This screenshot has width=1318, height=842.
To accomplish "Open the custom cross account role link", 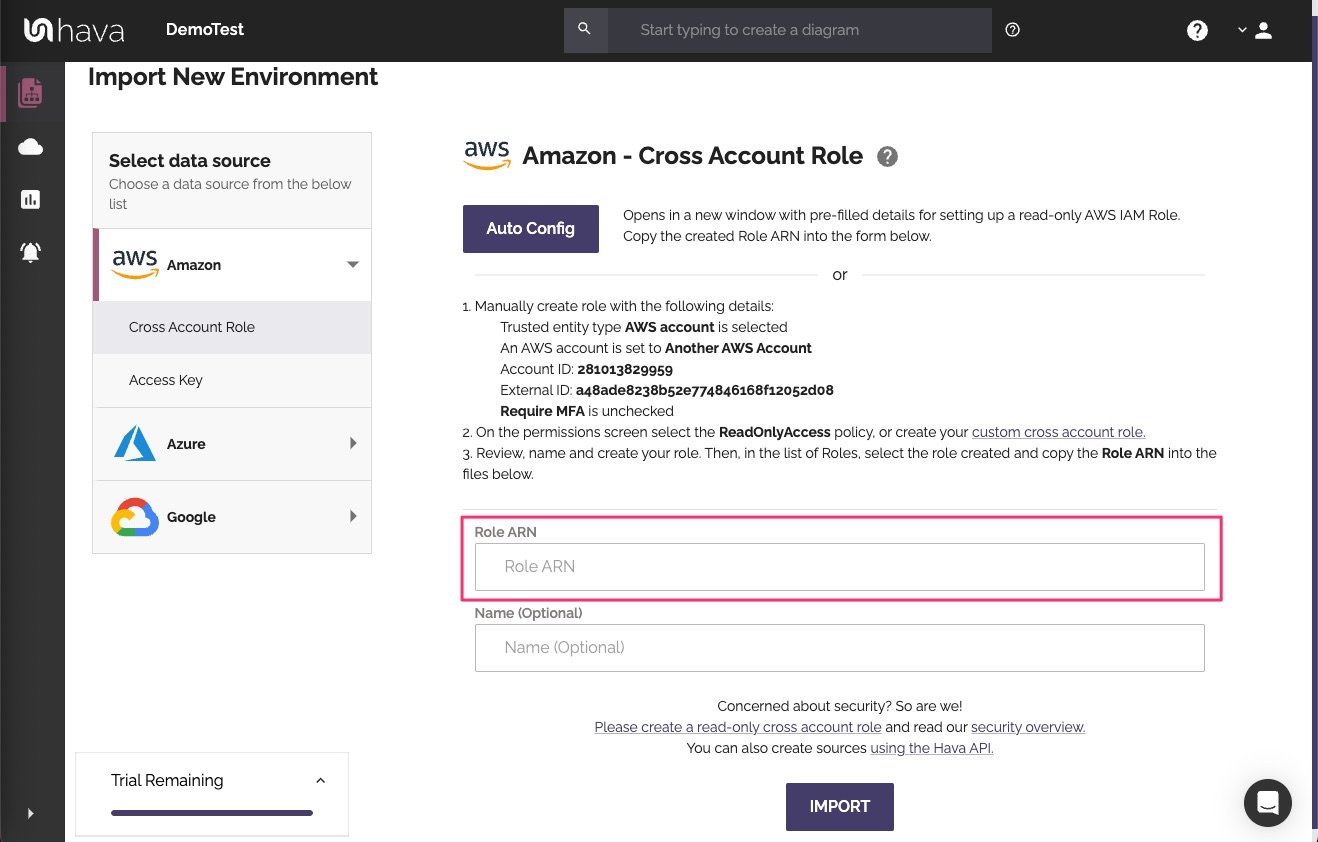I will [x=1058, y=432].
